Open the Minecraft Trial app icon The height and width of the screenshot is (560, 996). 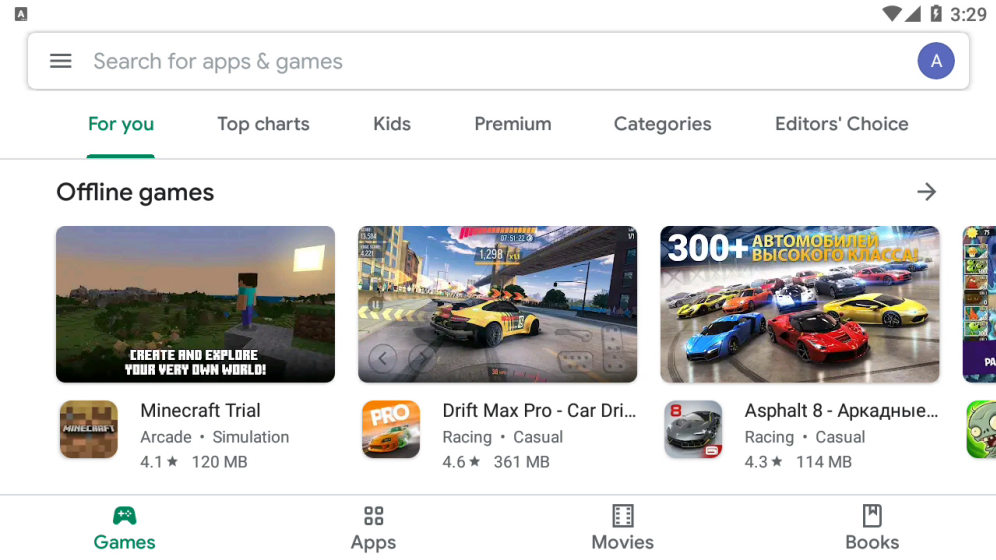pos(89,430)
